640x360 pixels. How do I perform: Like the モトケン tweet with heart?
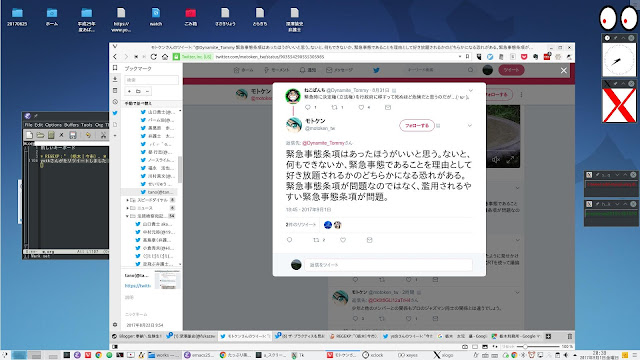tap(343, 240)
